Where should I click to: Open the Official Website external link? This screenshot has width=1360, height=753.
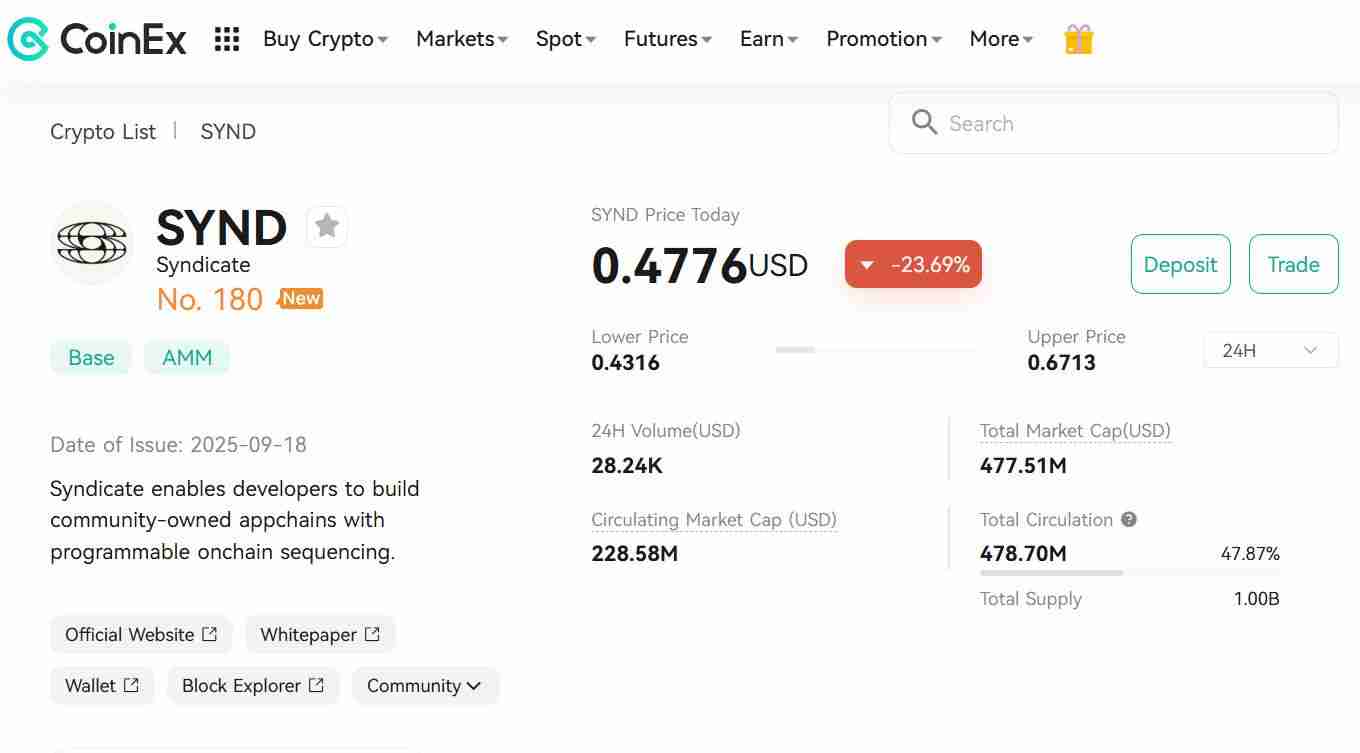click(141, 635)
